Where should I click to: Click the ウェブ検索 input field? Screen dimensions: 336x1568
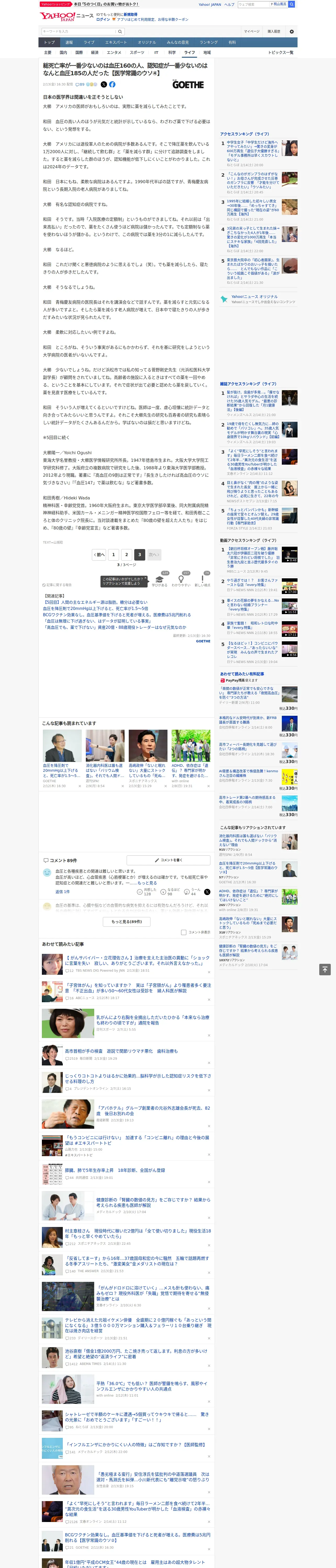(x=254, y=4)
